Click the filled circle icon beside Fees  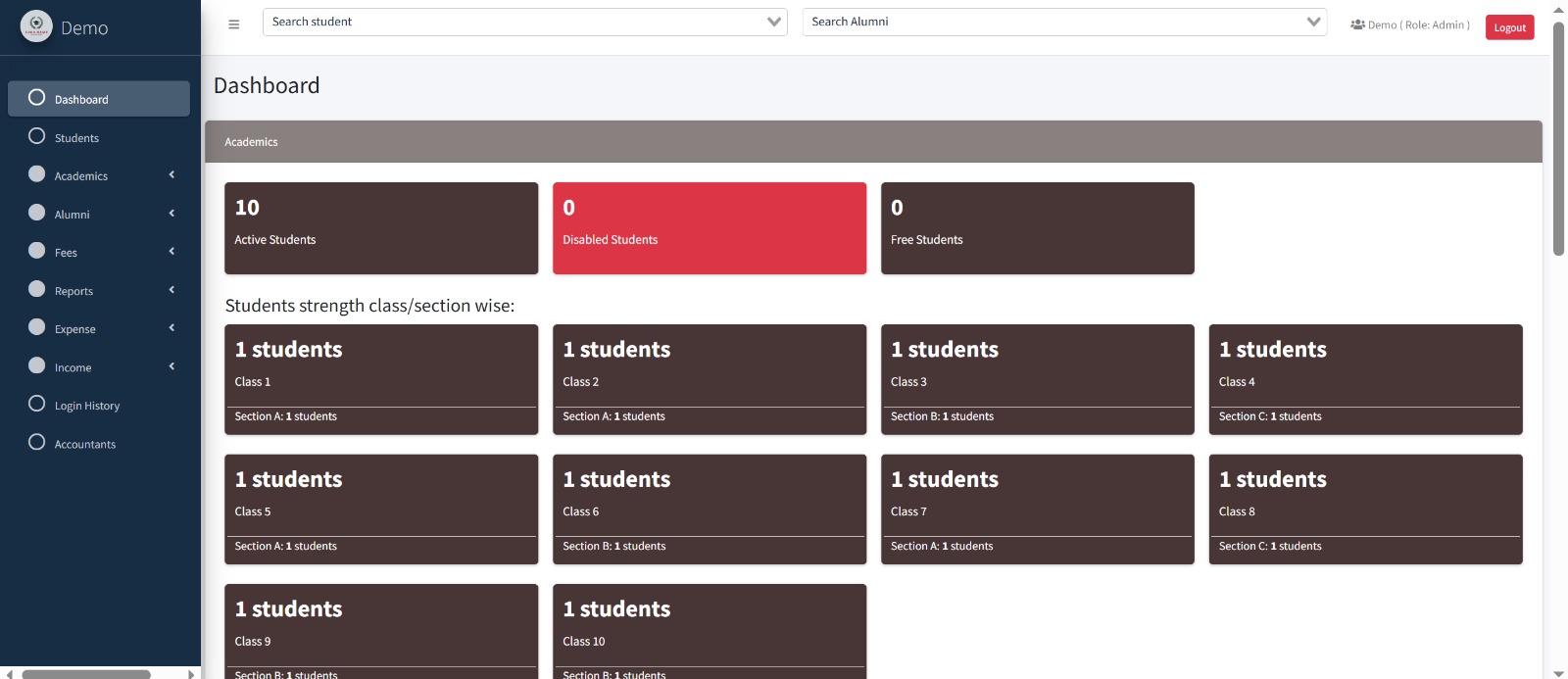pyautogui.click(x=37, y=251)
